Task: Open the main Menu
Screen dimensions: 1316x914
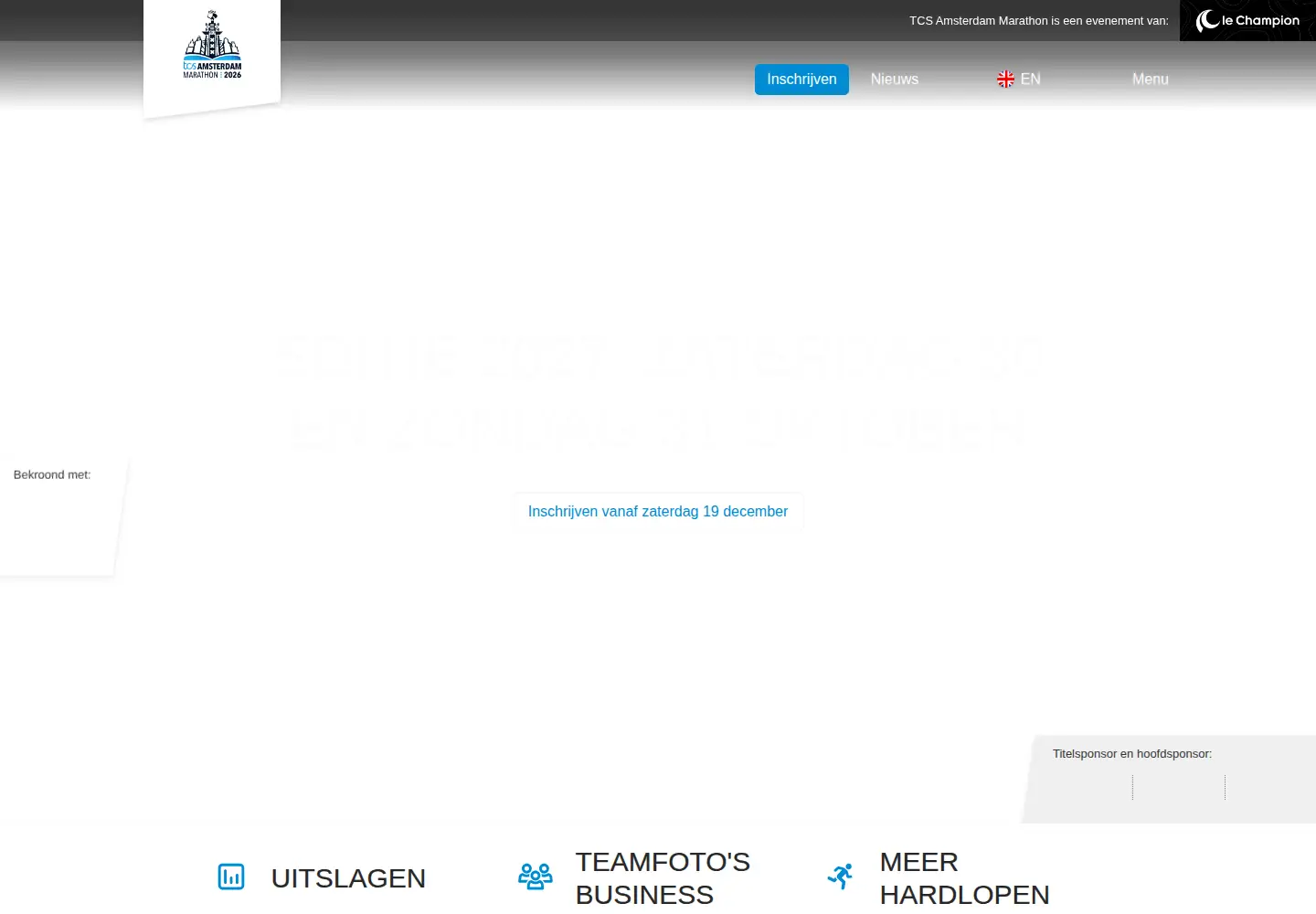Action: pos(1150,80)
